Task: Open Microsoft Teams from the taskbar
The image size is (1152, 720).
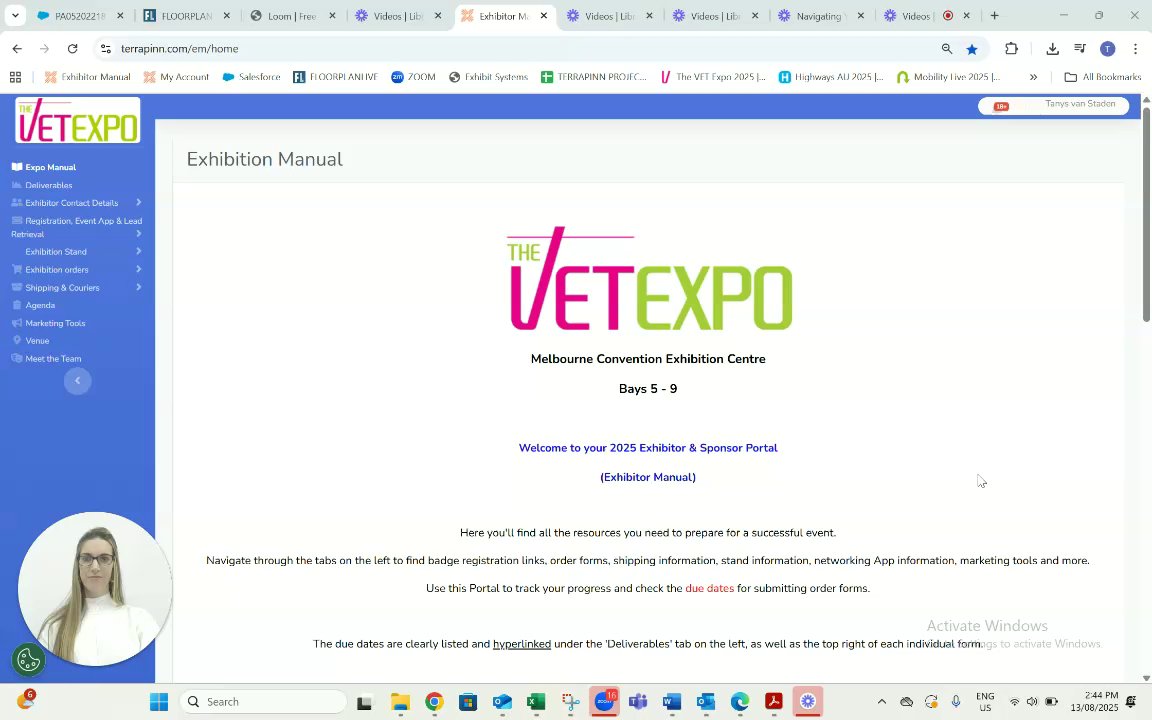Action: tap(638, 702)
